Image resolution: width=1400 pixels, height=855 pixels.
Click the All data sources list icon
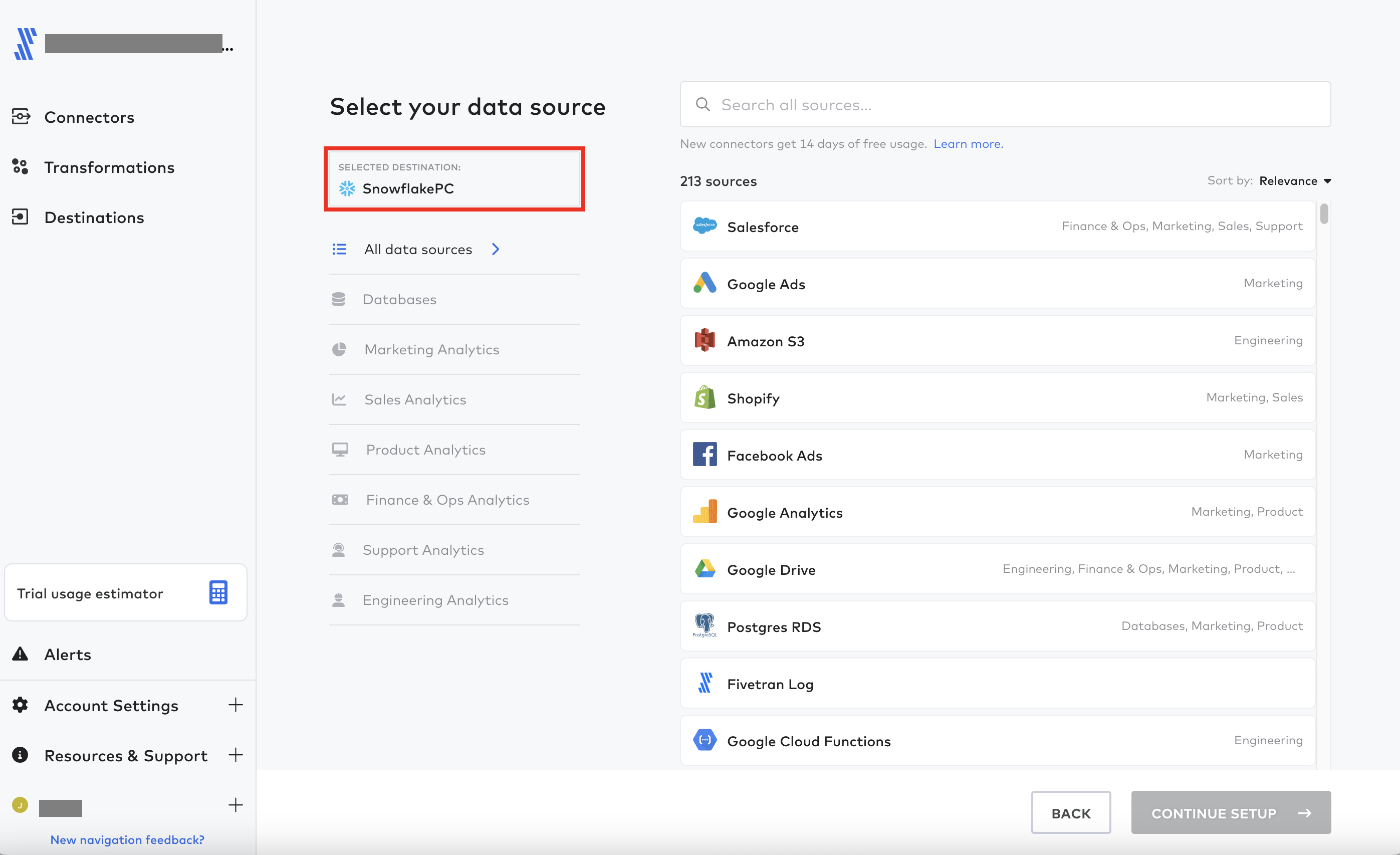point(339,249)
